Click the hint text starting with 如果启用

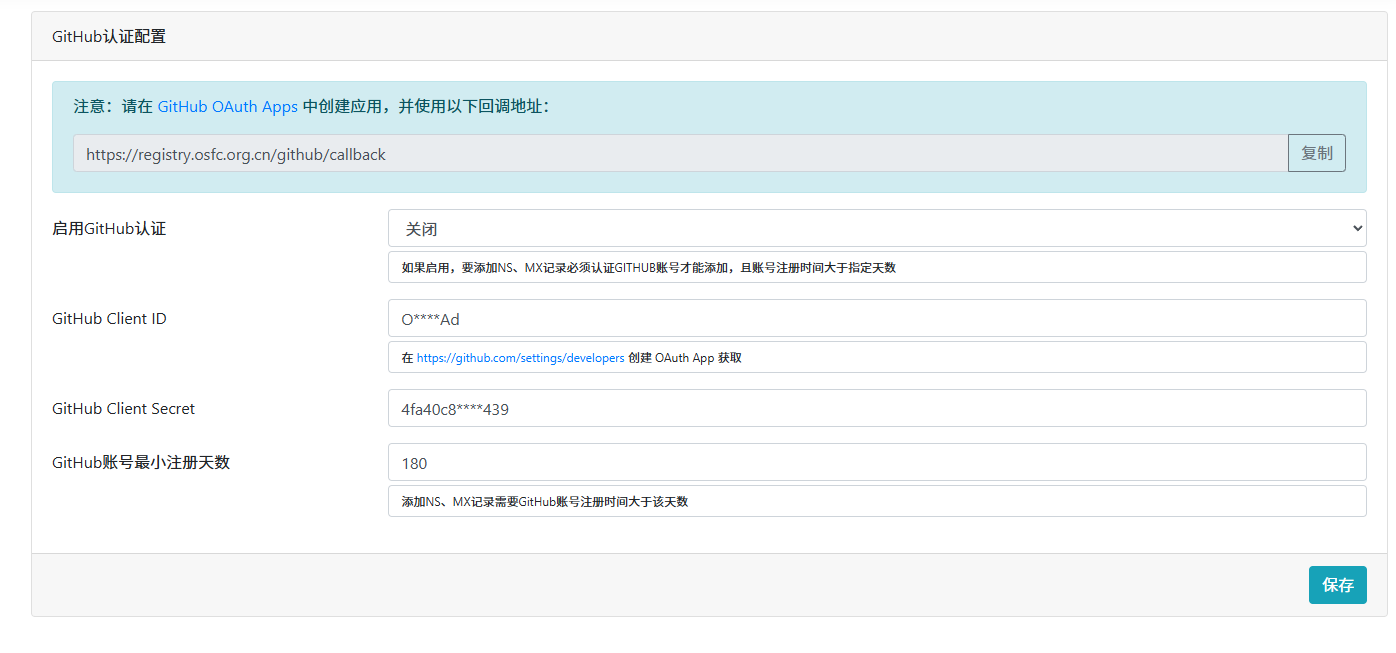point(648,267)
